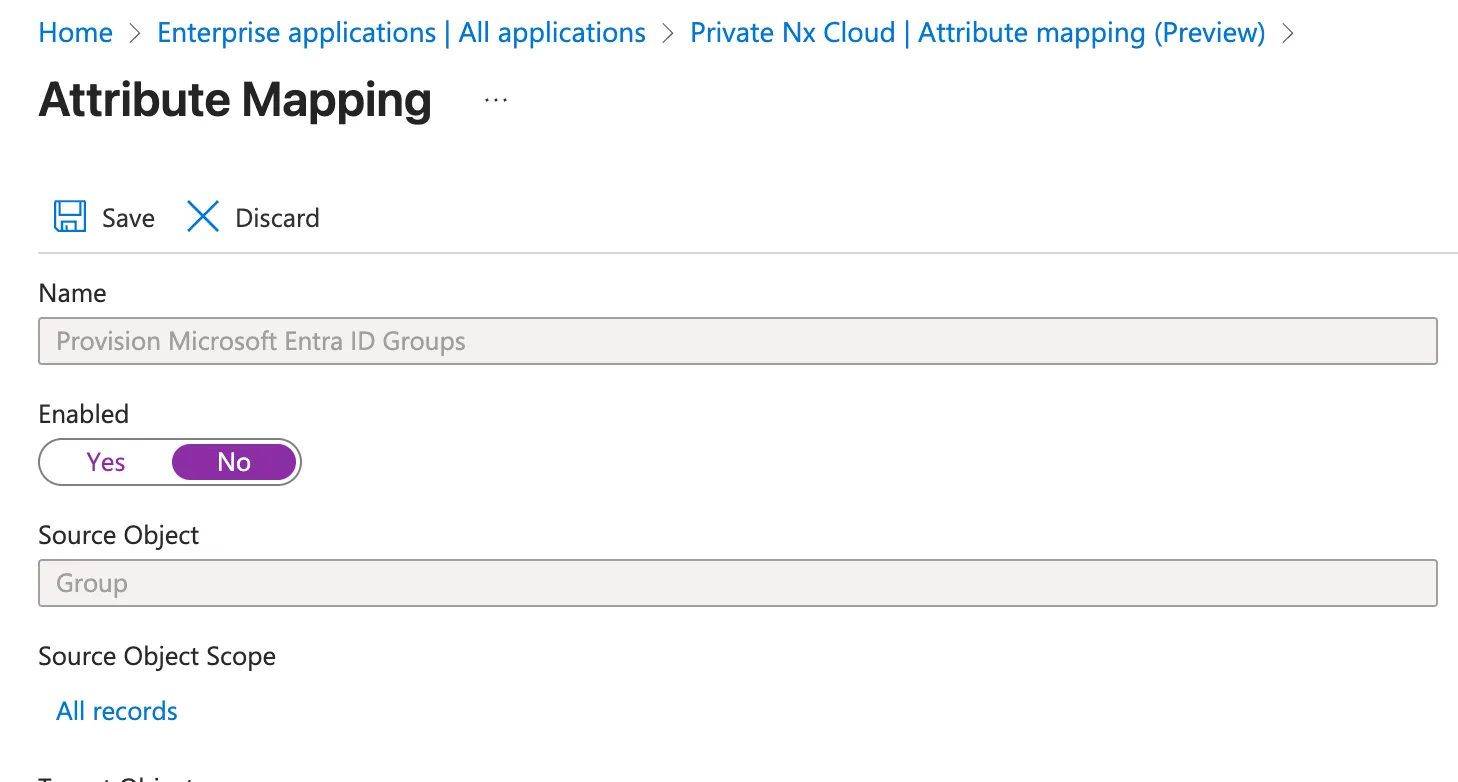Click the Name label
The width and height of the screenshot is (1458, 782).
click(x=72, y=293)
